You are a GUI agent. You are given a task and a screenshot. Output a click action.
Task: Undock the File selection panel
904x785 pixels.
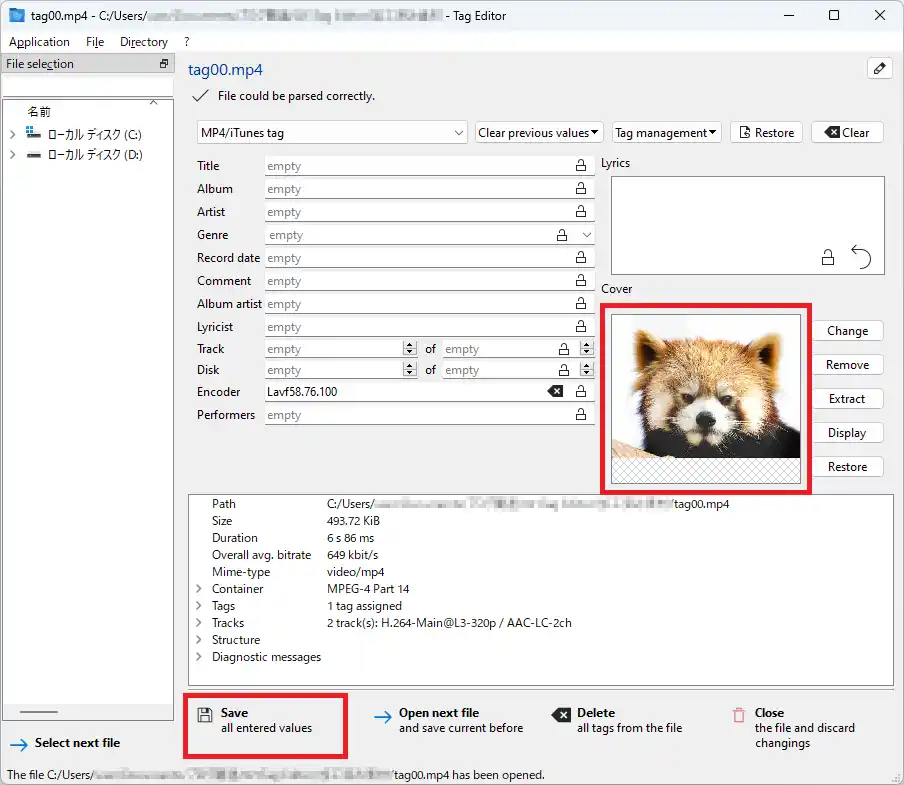tap(164, 64)
